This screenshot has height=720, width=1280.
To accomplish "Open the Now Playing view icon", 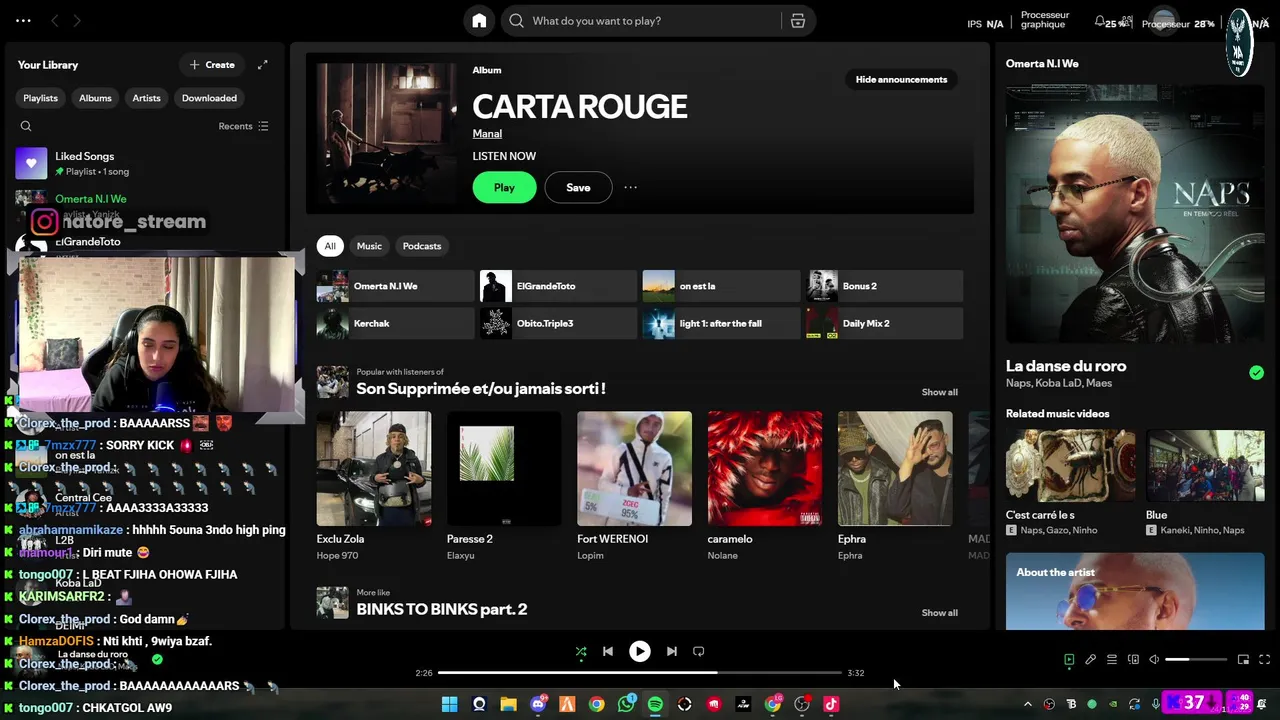I will click(1069, 660).
